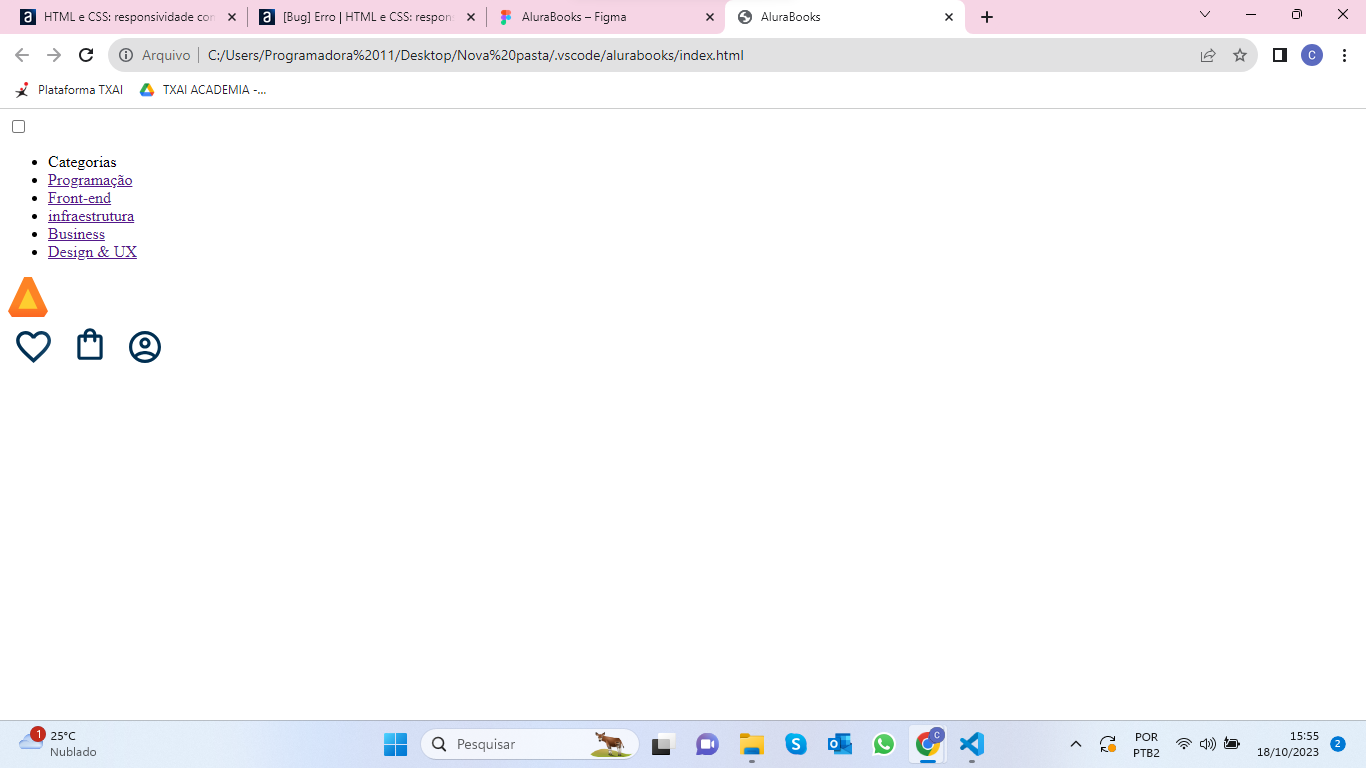Click the user profile circle icon

pos(145,346)
